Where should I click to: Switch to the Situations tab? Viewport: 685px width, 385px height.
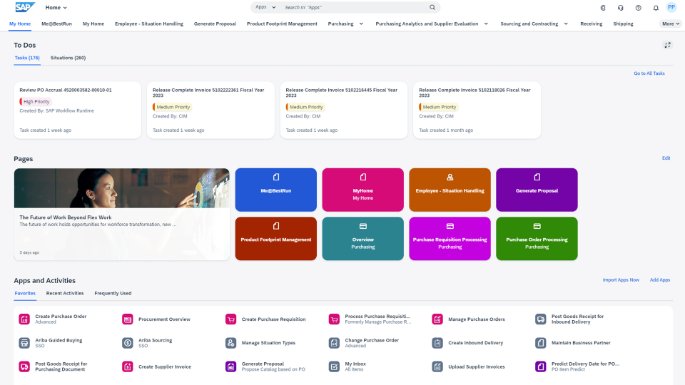click(x=68, y=58)
